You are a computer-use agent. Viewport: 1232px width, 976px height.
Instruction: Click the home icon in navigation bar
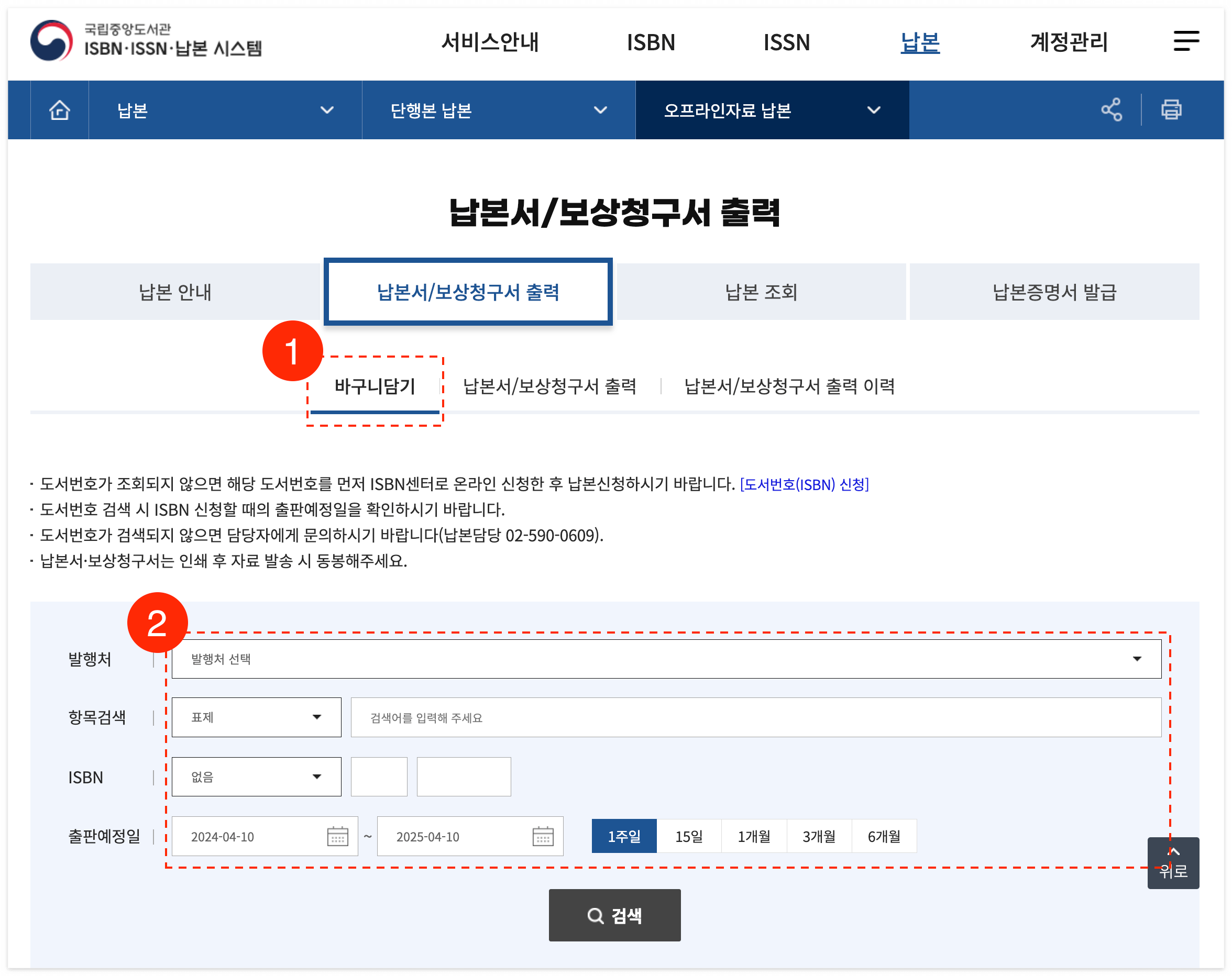pos(59,109)
